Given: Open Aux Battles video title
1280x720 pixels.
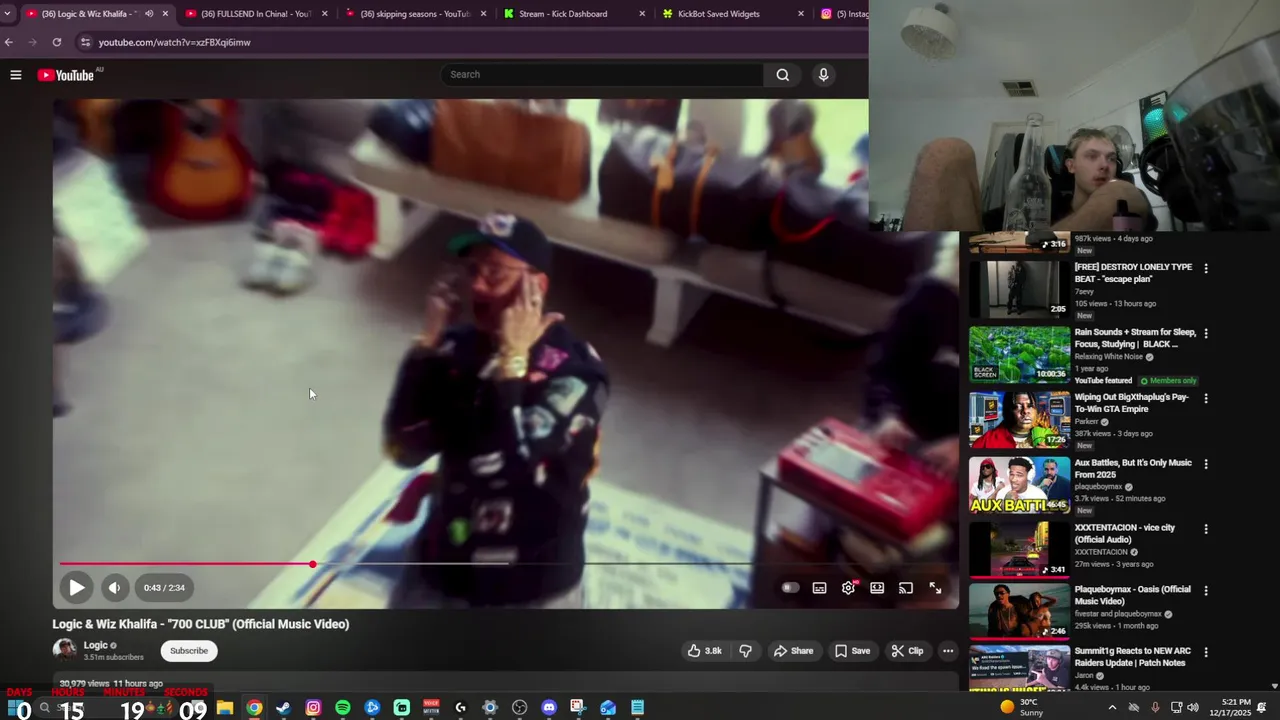Looking at the screenshot, I should click(1133, 469).
